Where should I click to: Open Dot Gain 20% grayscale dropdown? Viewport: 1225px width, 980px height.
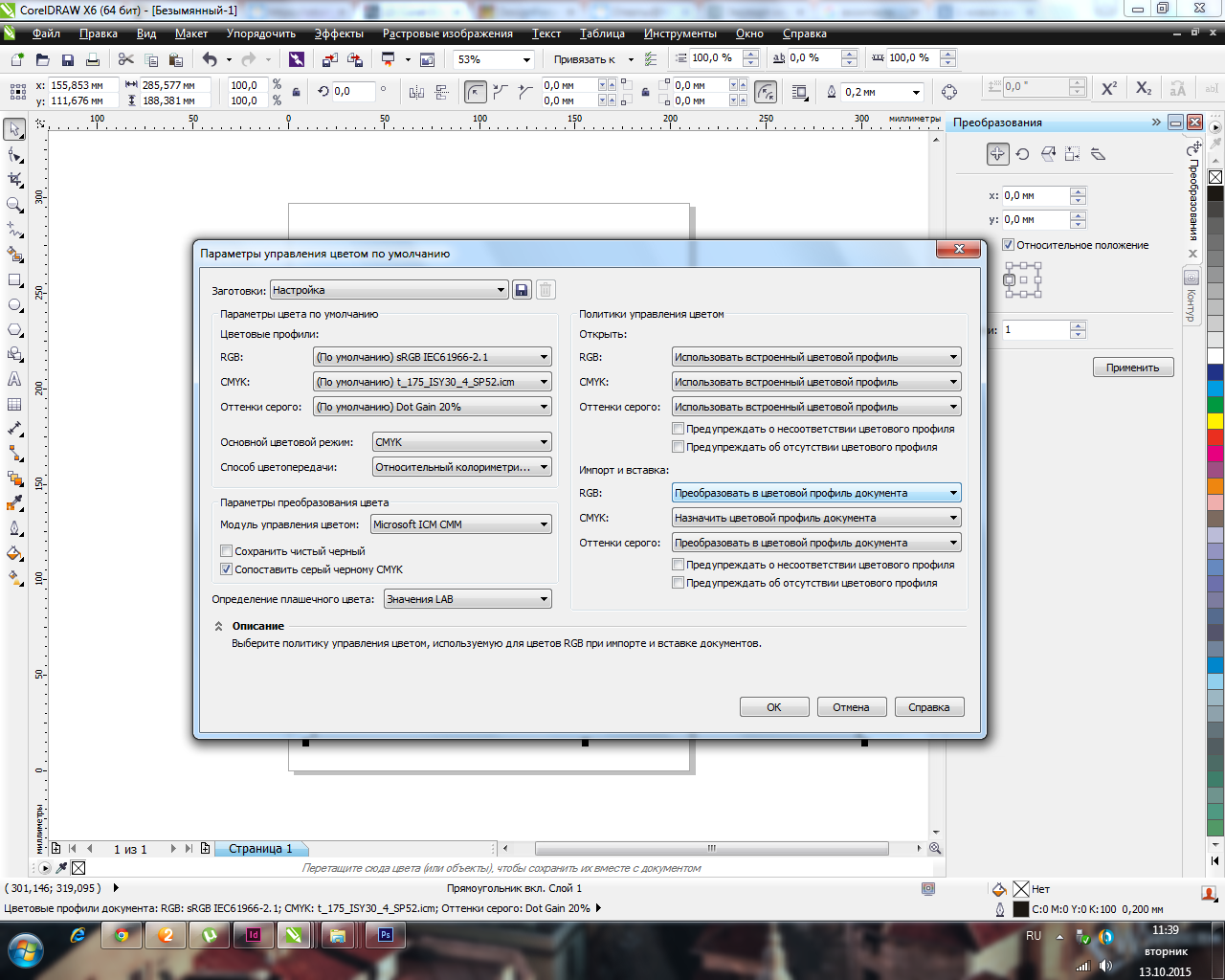coord(433,407)
